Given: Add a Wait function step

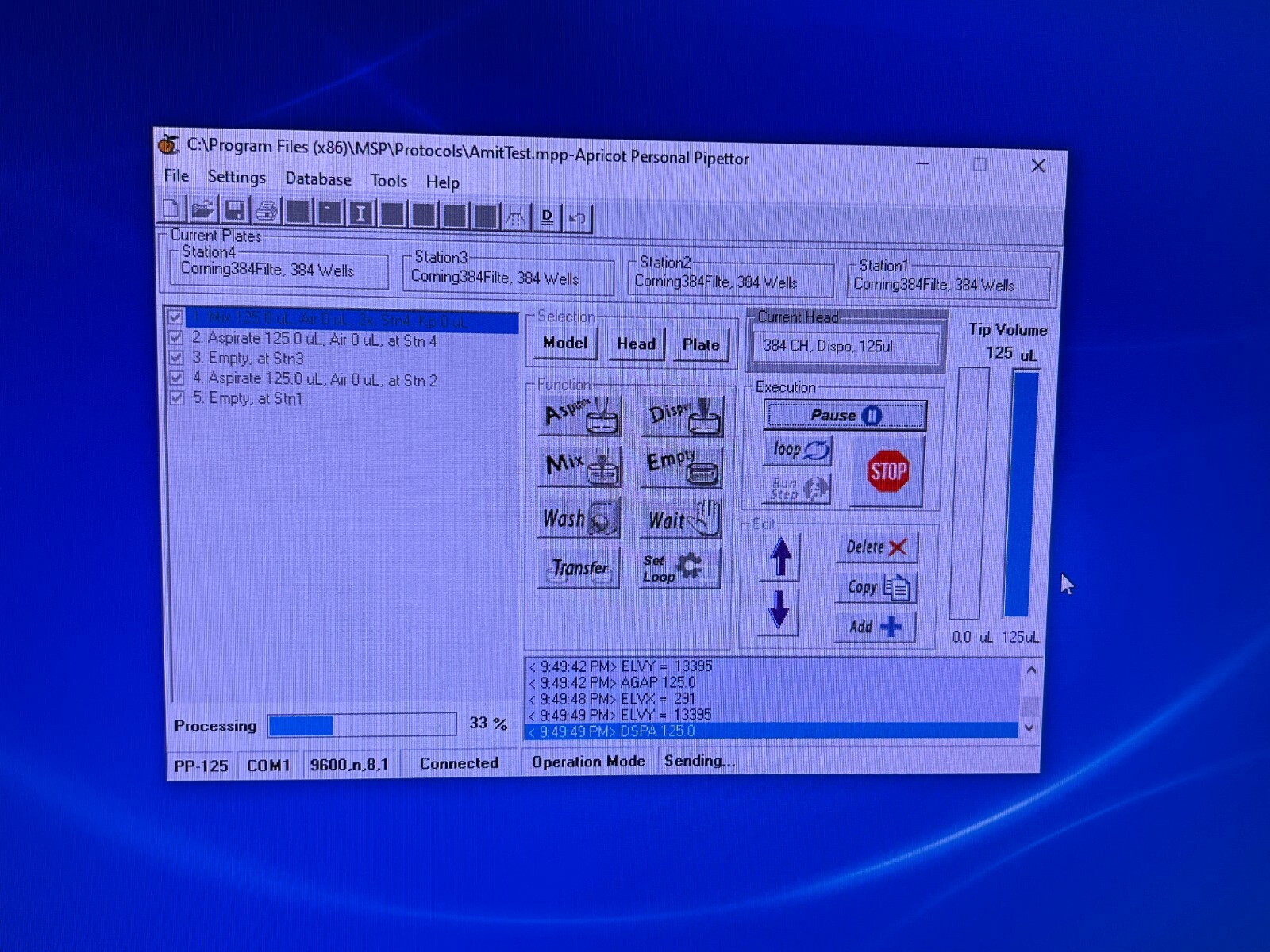Looking at the screenshot, I should click(x=681, y=520).
